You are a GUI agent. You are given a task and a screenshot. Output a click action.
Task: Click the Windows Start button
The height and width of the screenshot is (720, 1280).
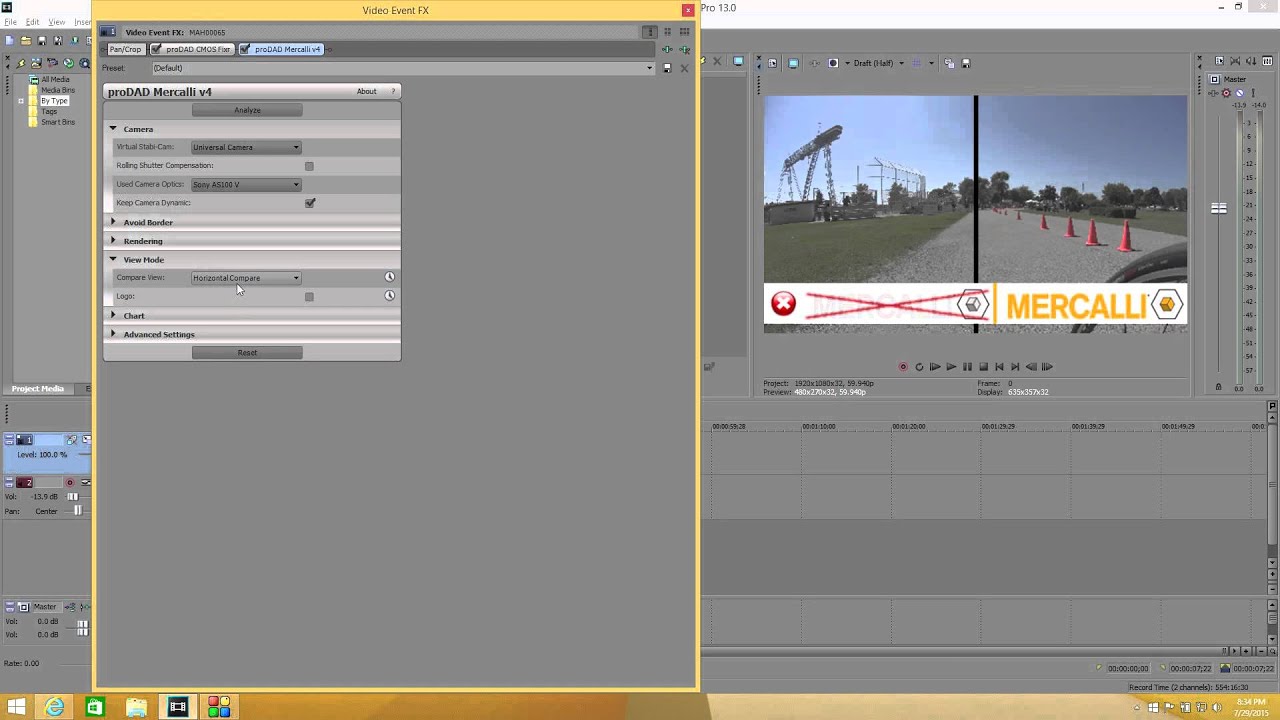[x=16, y=707]
